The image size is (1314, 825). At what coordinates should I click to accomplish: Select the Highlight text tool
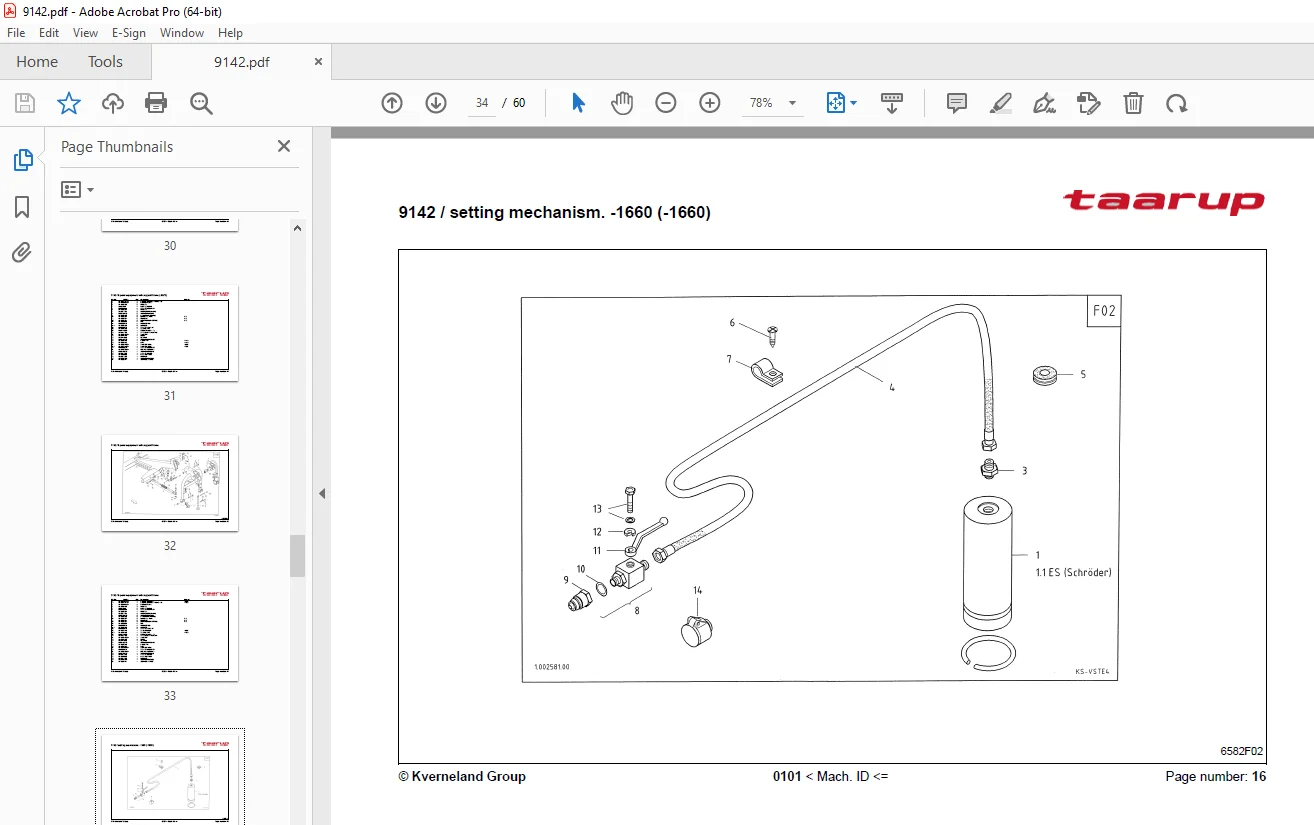(x=1001, y=103)
